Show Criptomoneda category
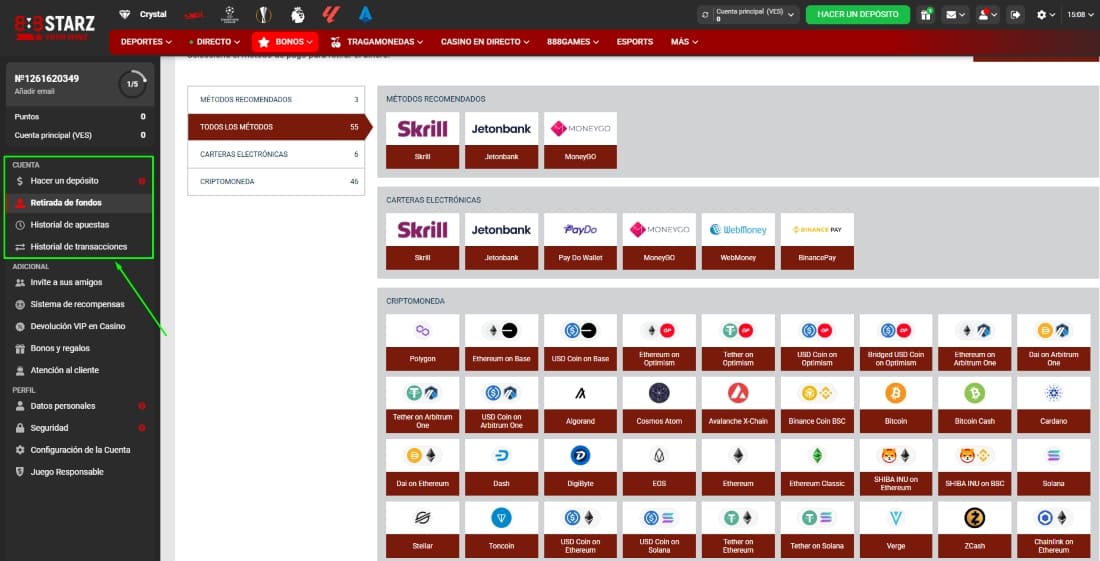Viewport: 1100px width, 561px height. pos(276,182)
